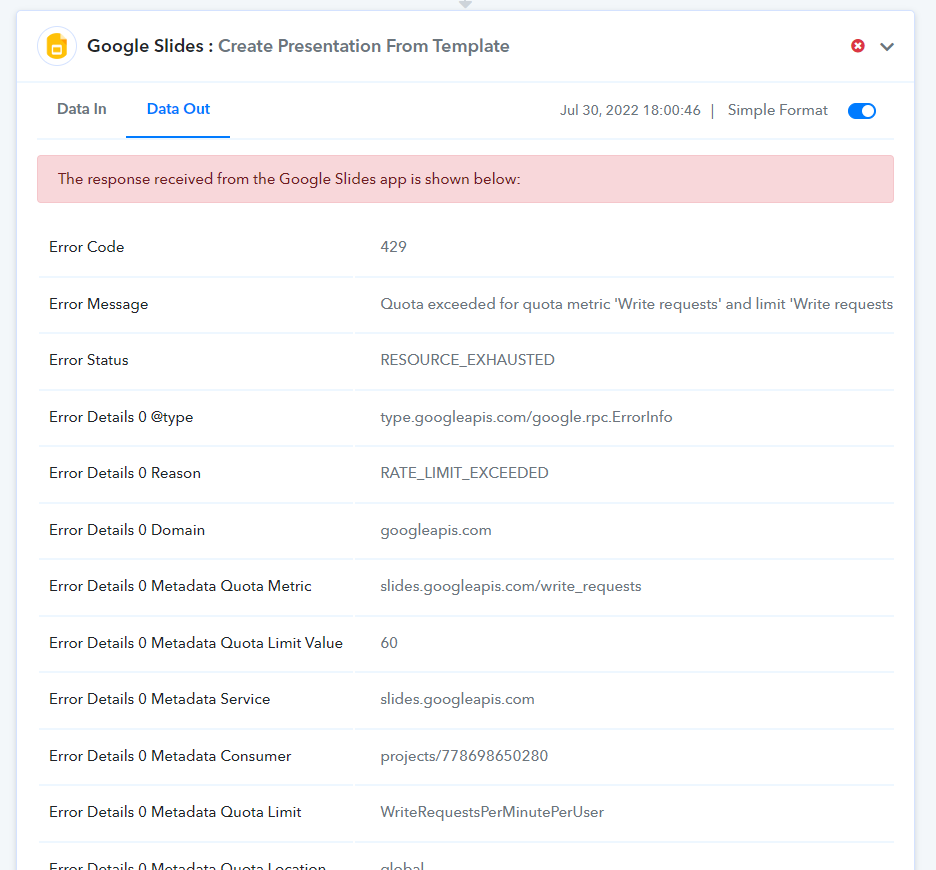This screenshot has width=936, height=870.
Task: Collapse the step with the chevron arrow
Action: pos(887,47)
